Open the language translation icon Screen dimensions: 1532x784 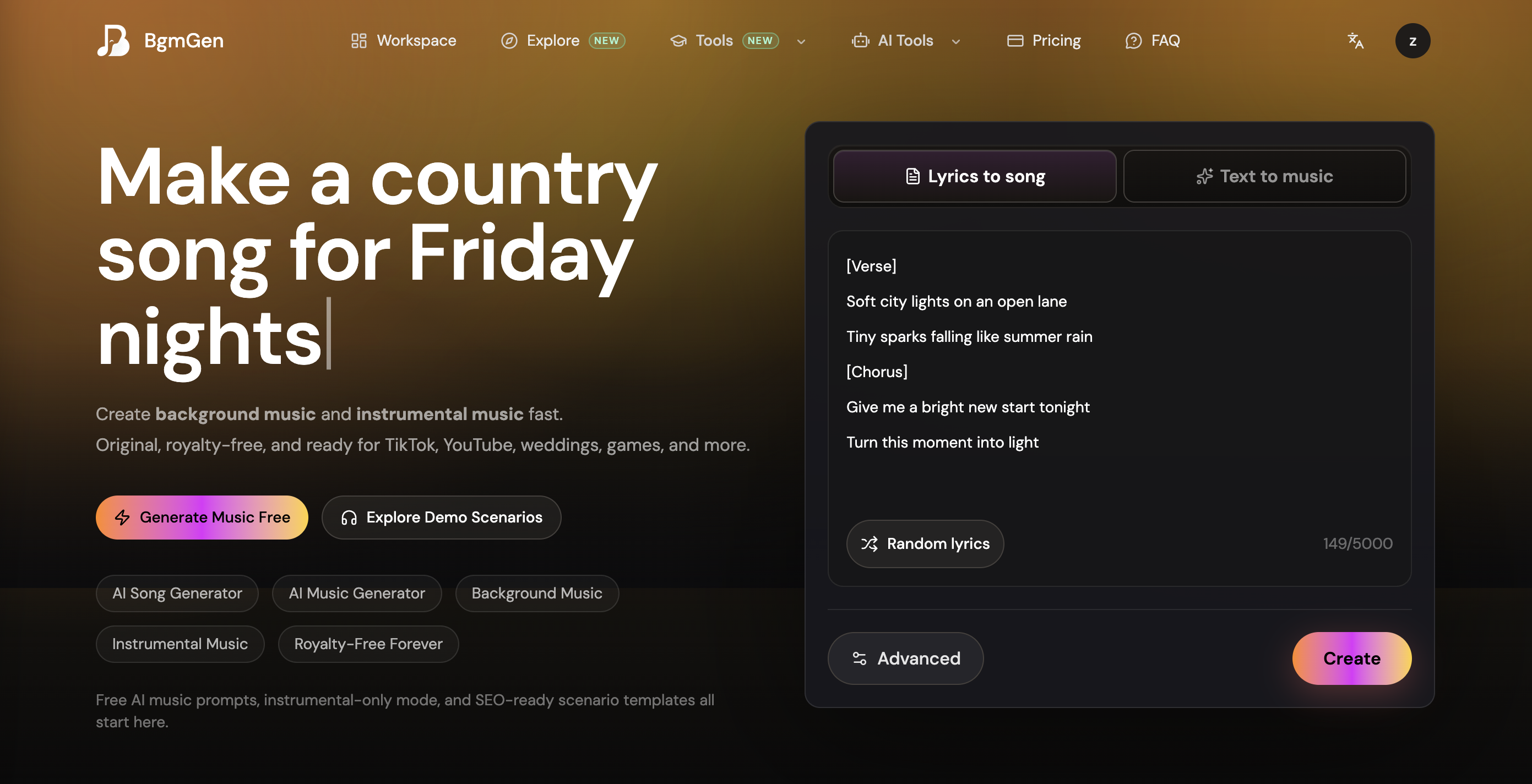coord(1355,40)
